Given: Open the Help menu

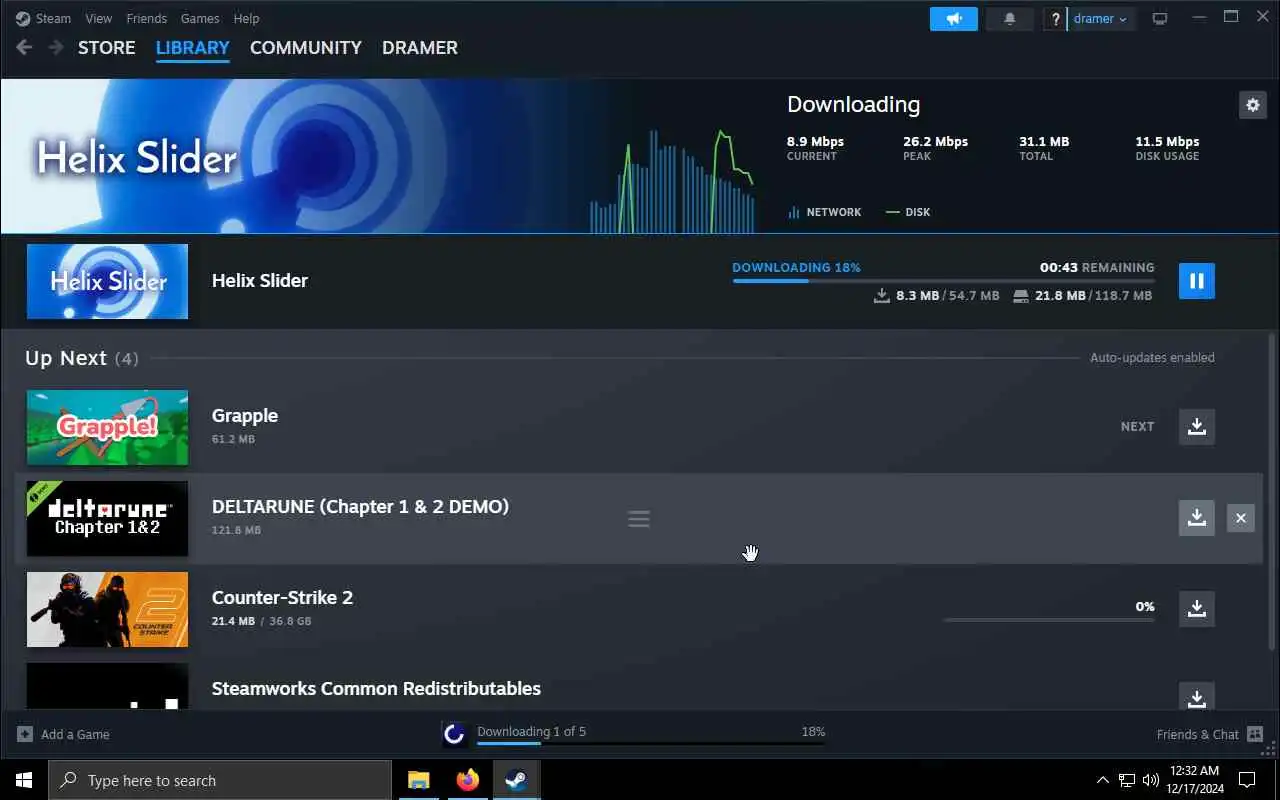Looking at the screenshot, I should click(x=246, y=18).
